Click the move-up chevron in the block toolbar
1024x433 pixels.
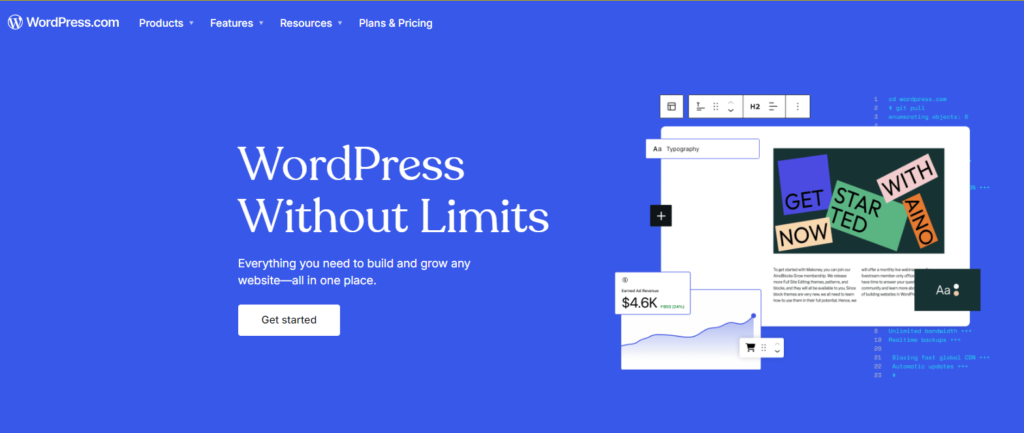tap(731, 103)
